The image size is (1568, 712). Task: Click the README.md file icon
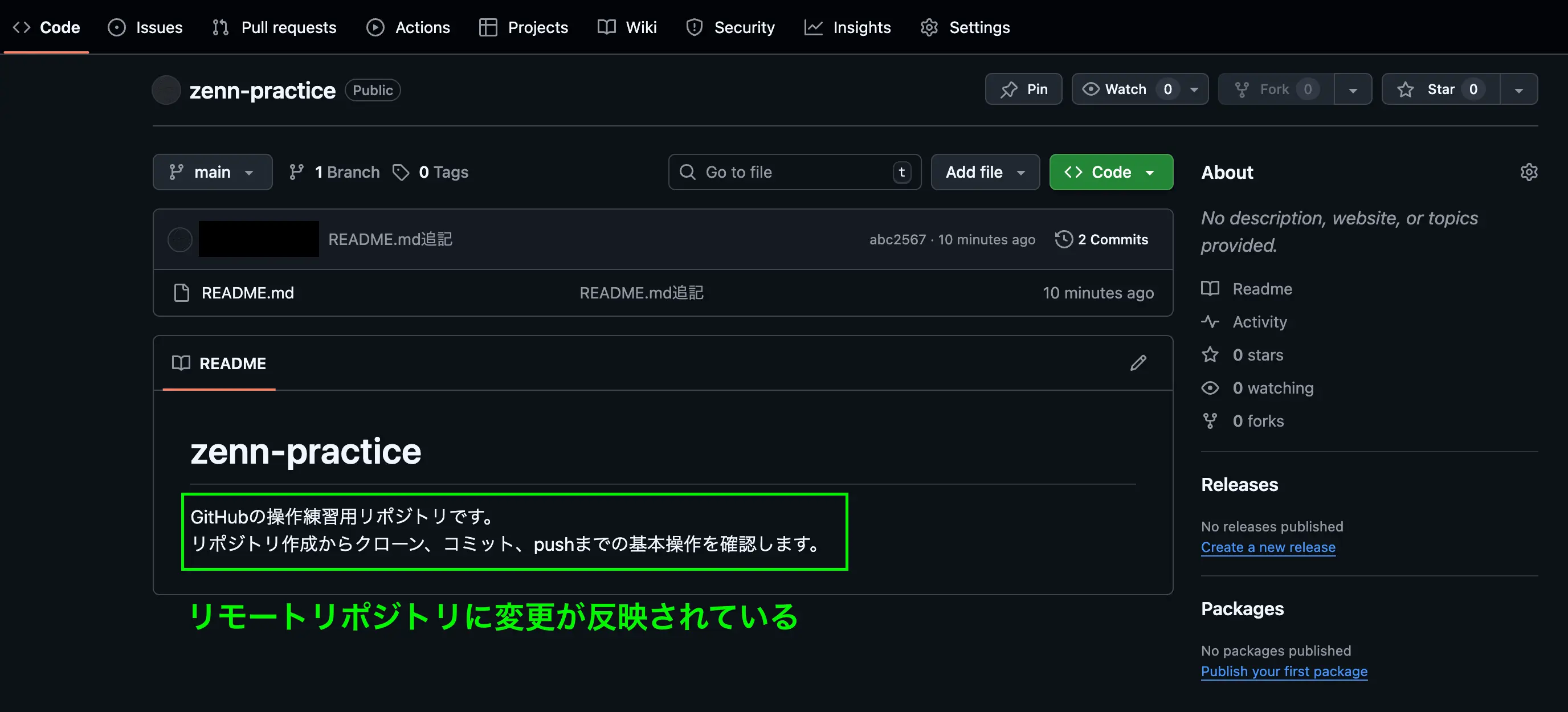point(181,293)
